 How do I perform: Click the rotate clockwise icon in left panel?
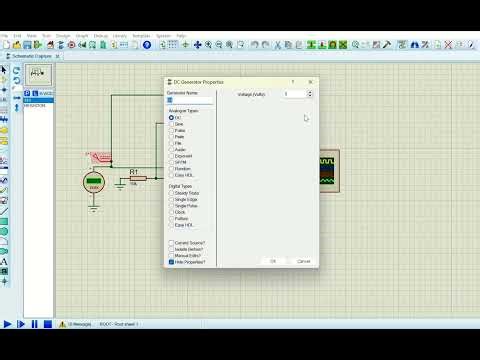[x=16, y=70]
